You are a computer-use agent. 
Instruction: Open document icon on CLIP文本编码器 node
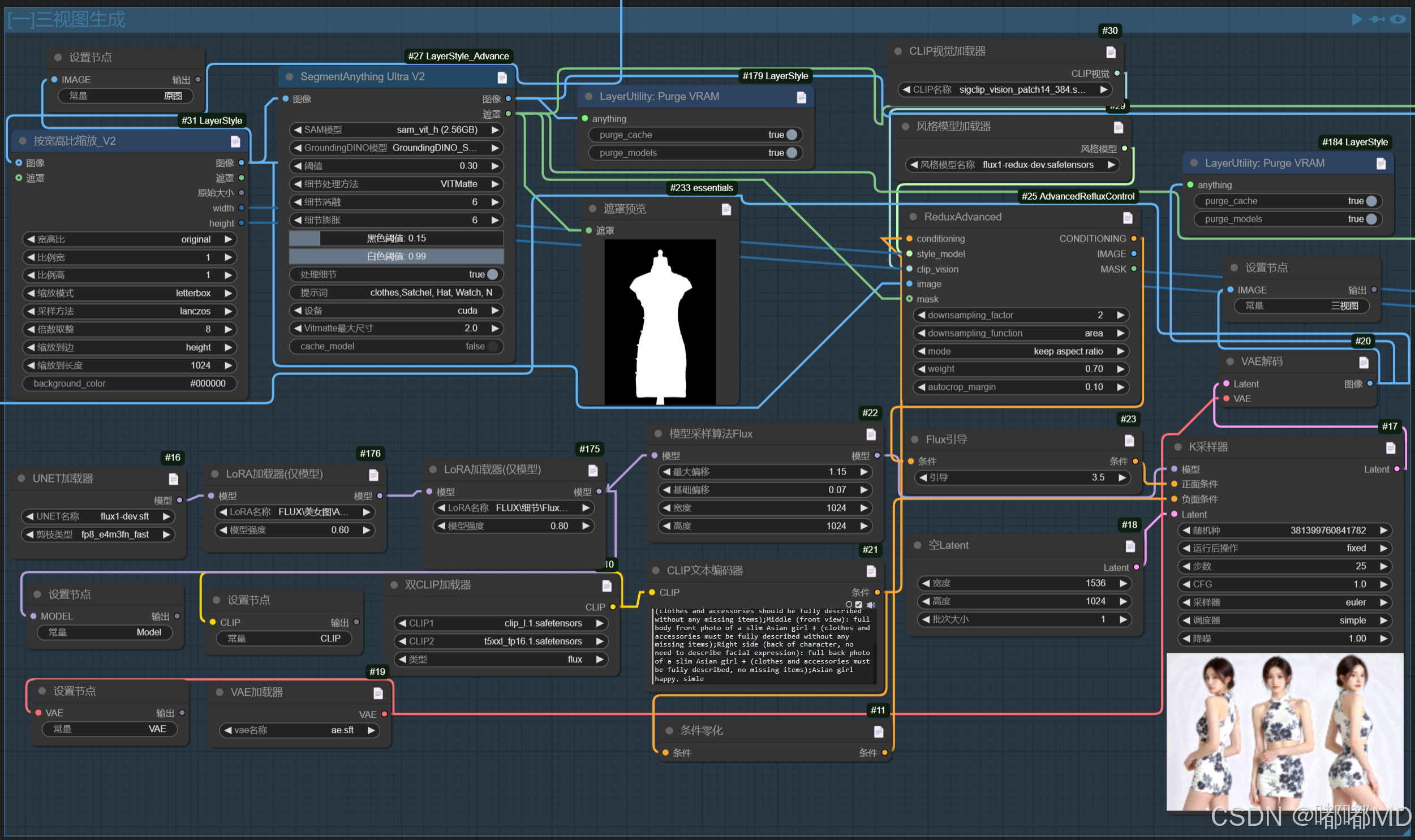(871, 571)
